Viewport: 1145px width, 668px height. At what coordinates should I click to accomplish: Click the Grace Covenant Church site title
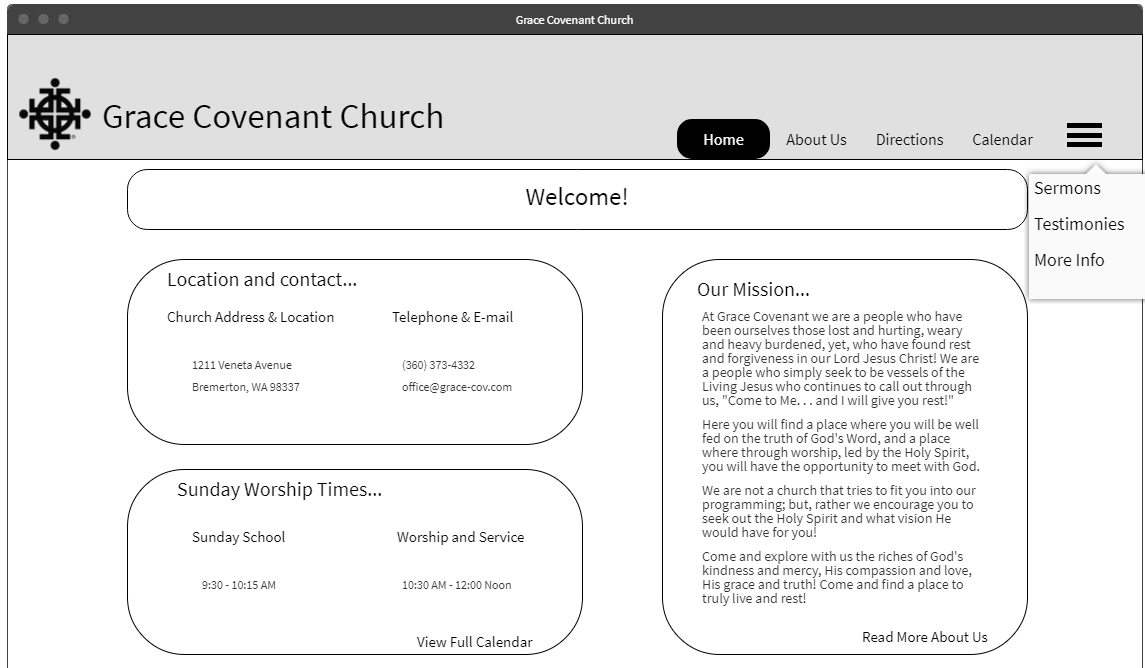click(272, 117)
